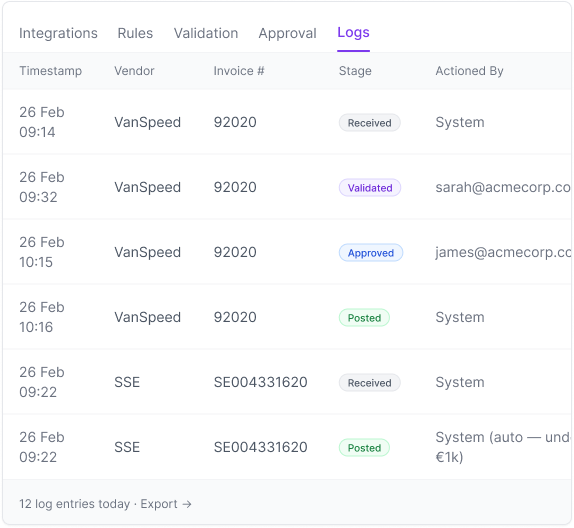
Task: Click the Actioned By column header
Action: tap(469, 71)
